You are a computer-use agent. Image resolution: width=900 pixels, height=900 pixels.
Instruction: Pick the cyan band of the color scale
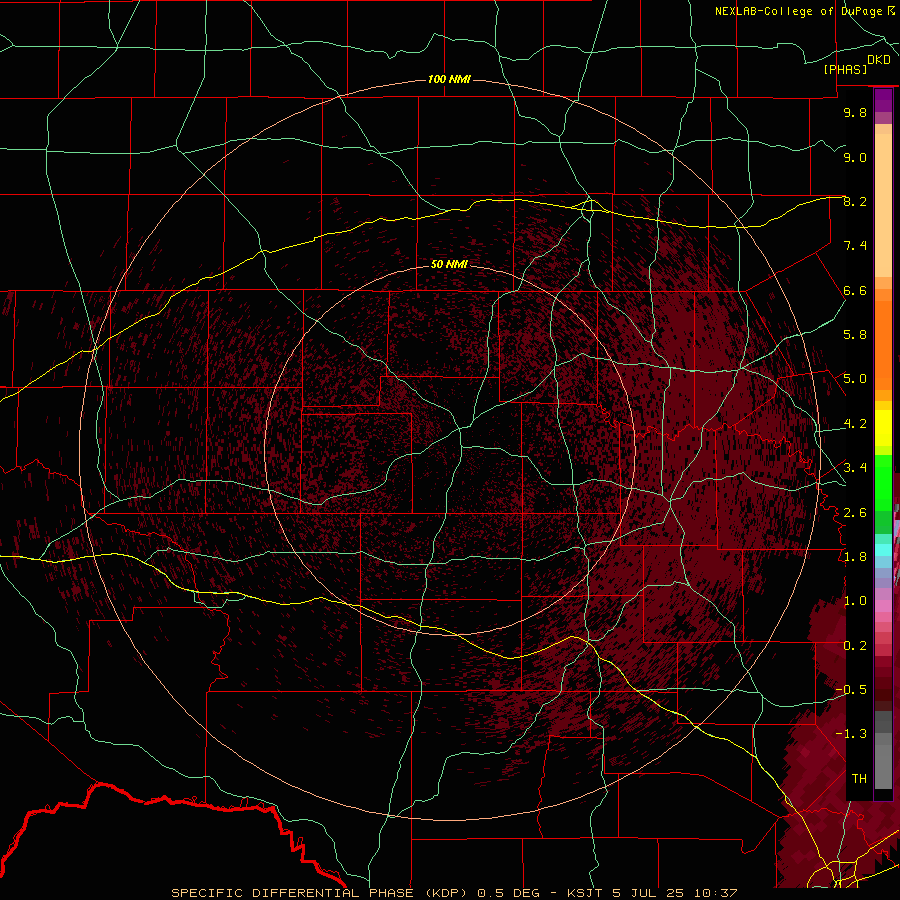(x=883, y=550)
